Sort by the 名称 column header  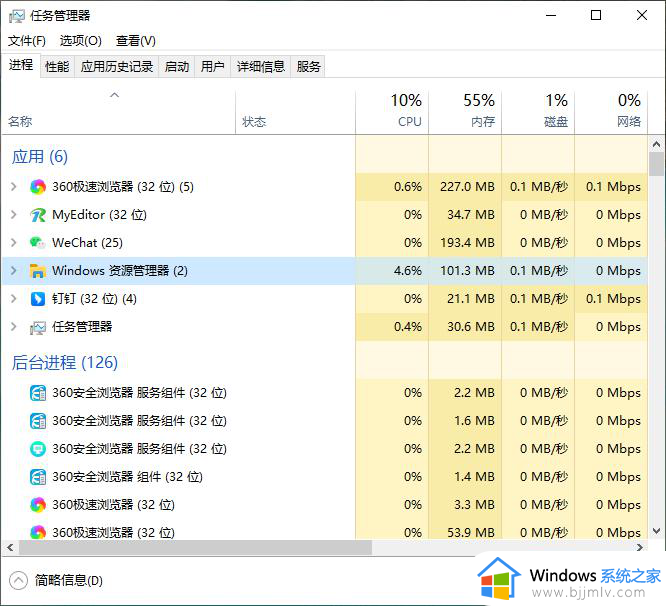point(119,113)
